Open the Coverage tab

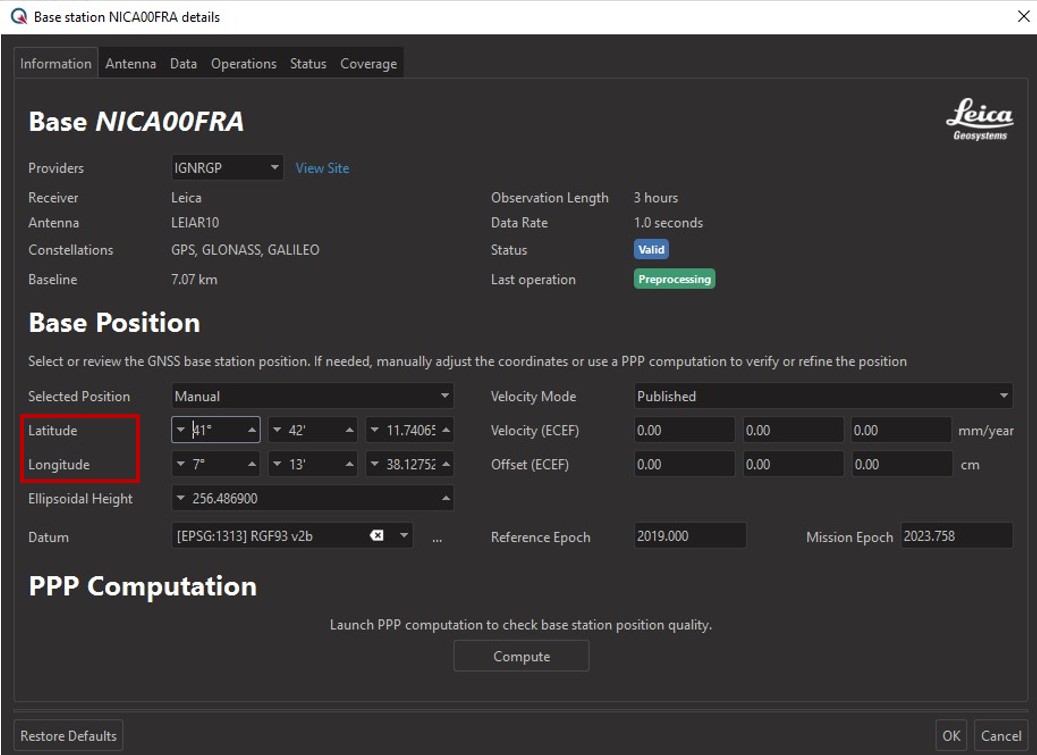[368, 63]
